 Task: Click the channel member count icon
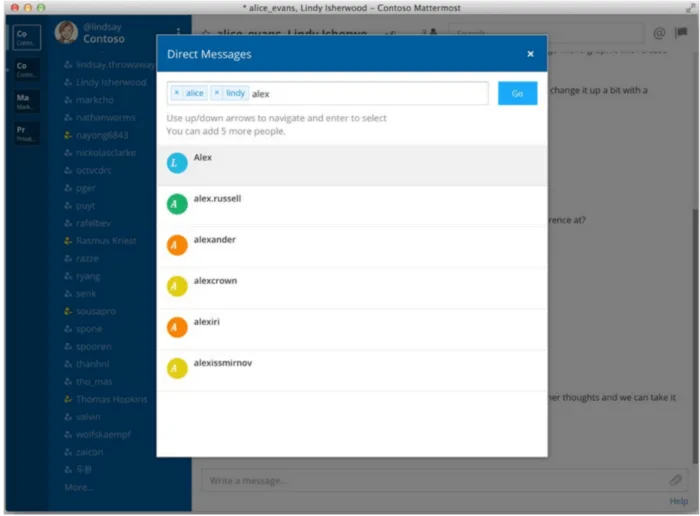coord(429,32)
